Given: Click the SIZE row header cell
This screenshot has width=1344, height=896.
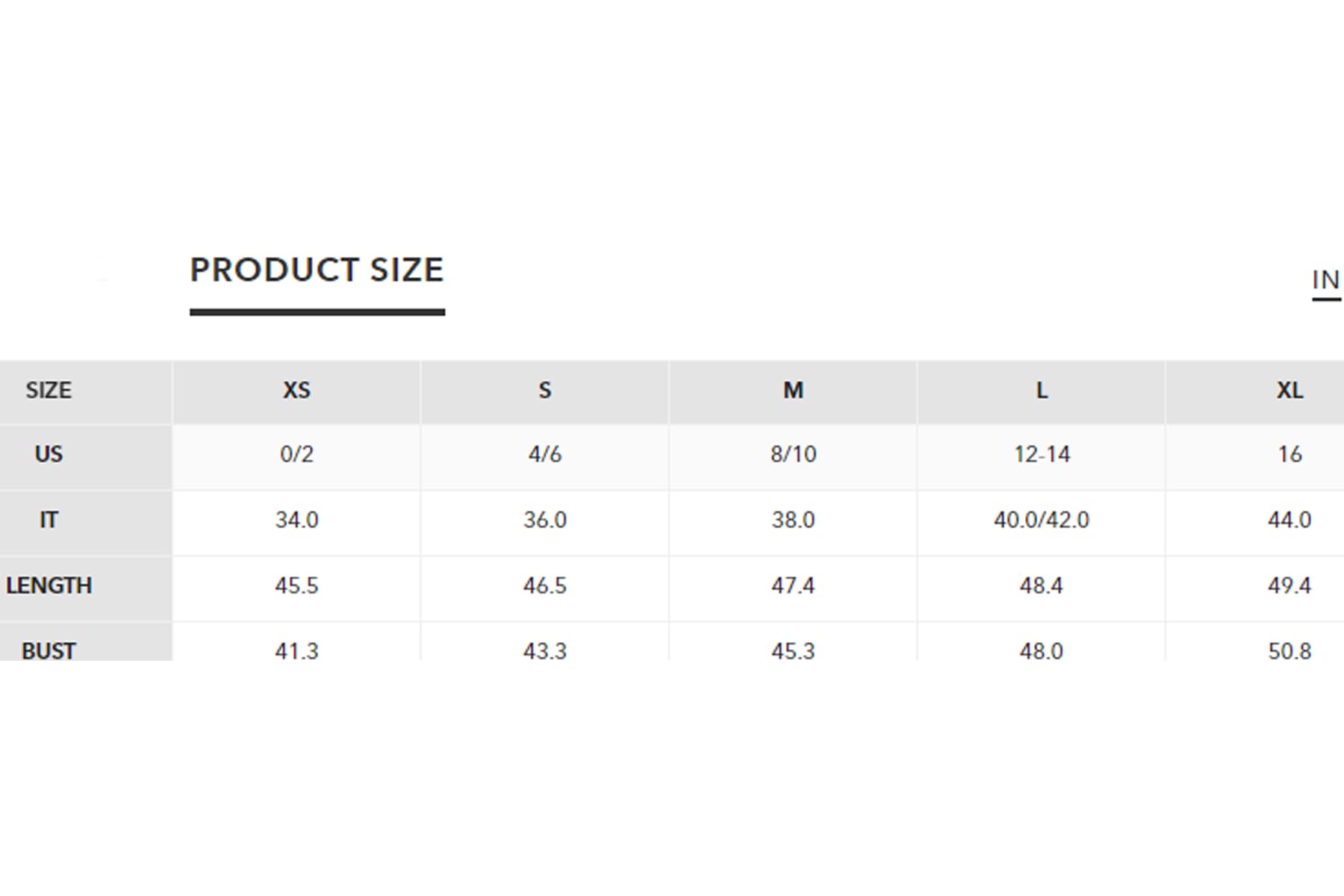Looking at the screenshot, I should 49,391.
